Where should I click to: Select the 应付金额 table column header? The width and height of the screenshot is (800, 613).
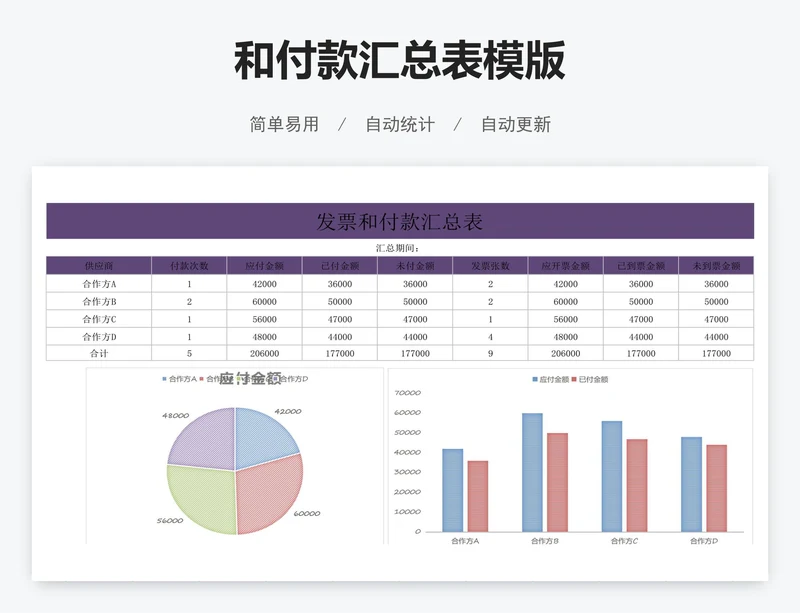(x=264, y=266)
